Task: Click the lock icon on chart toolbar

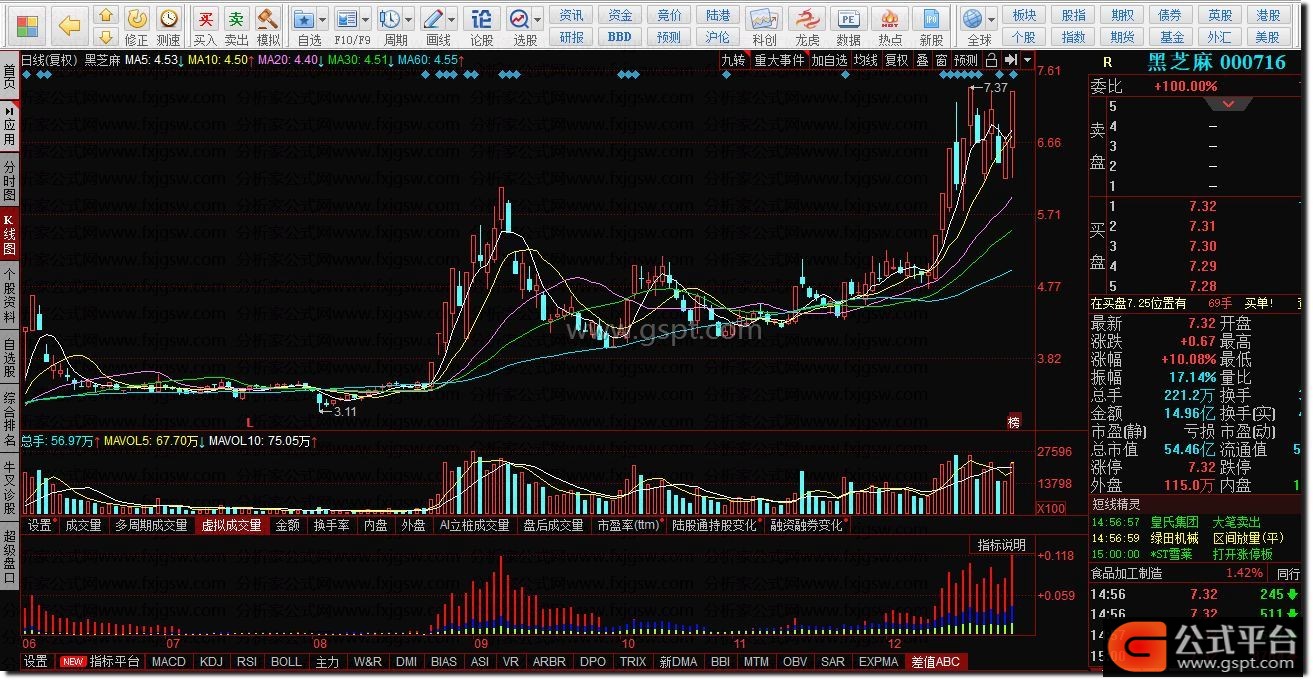Action: point(991,60)
